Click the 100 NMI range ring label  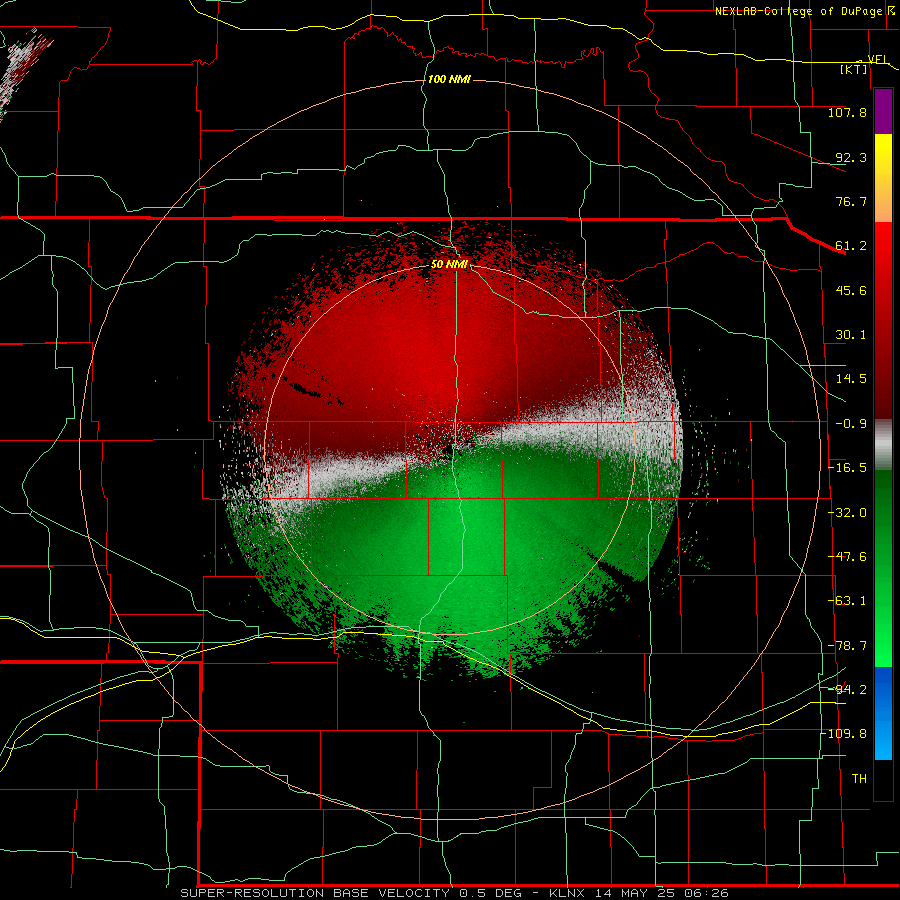[449, 79]
